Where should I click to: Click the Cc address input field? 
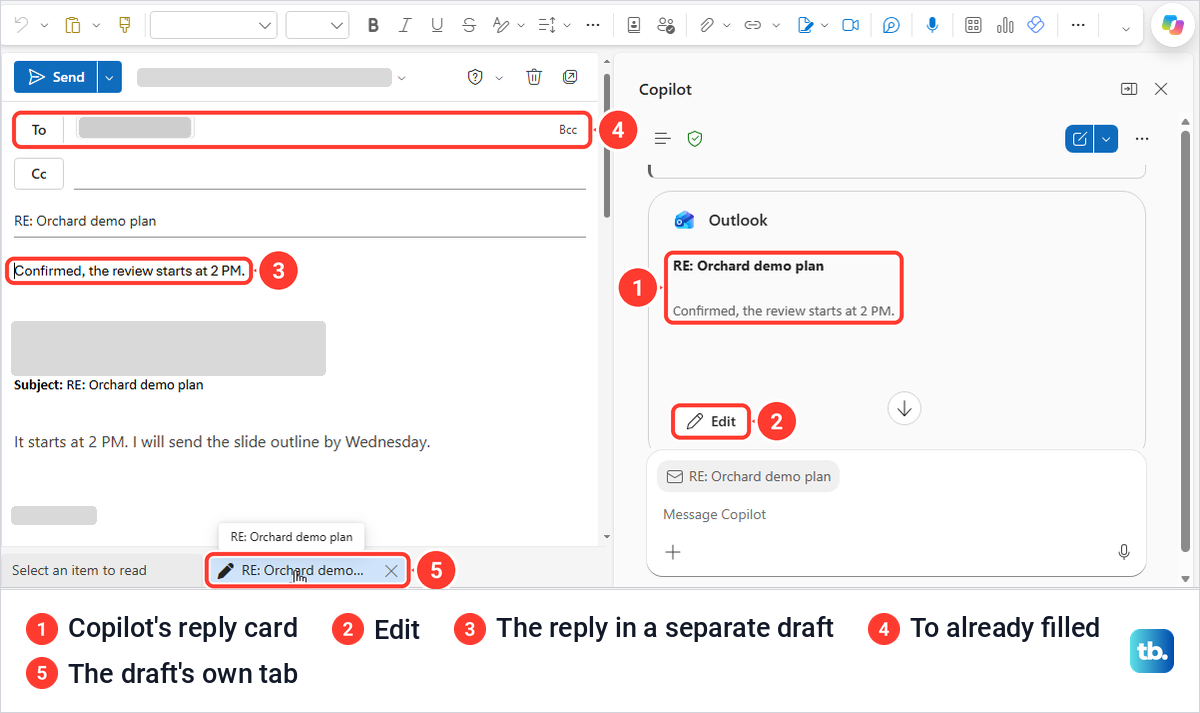tap(330, 174)
